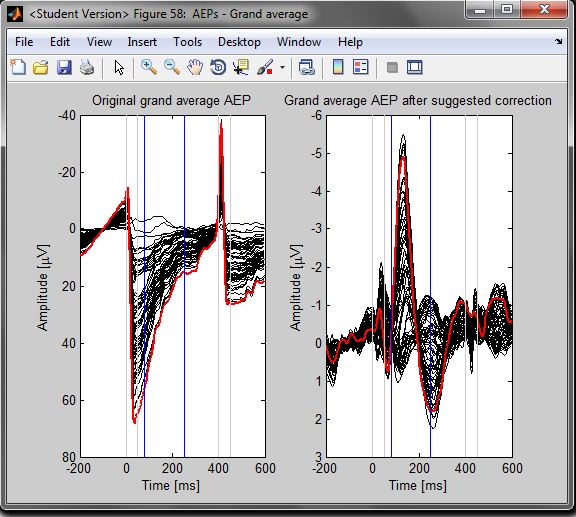Show plot tools and dock figure icon
This screenshot has width=576, height=517.
[x=415, y=68]
